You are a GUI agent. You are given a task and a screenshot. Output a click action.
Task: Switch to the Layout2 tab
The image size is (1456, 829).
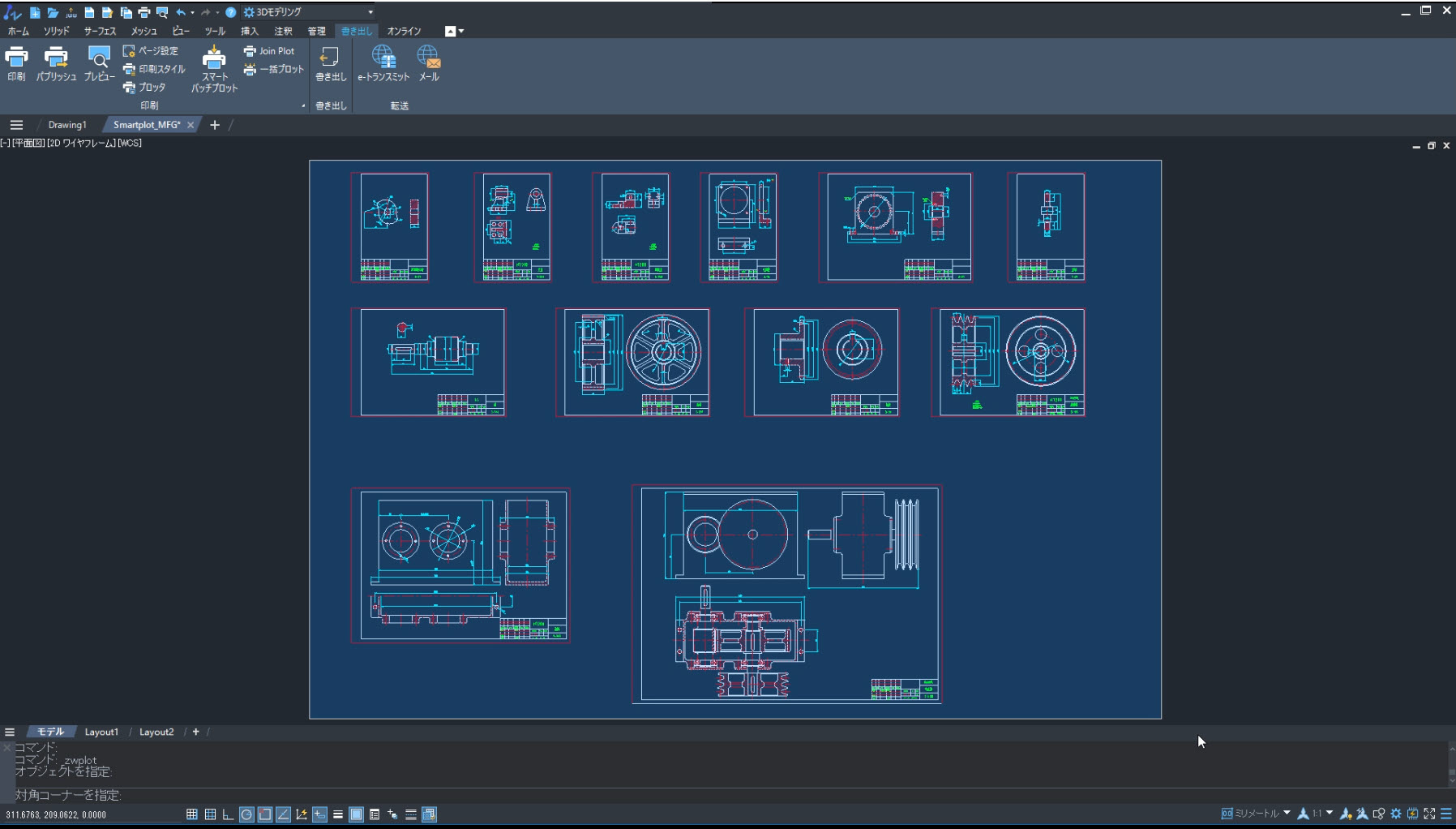156,732
